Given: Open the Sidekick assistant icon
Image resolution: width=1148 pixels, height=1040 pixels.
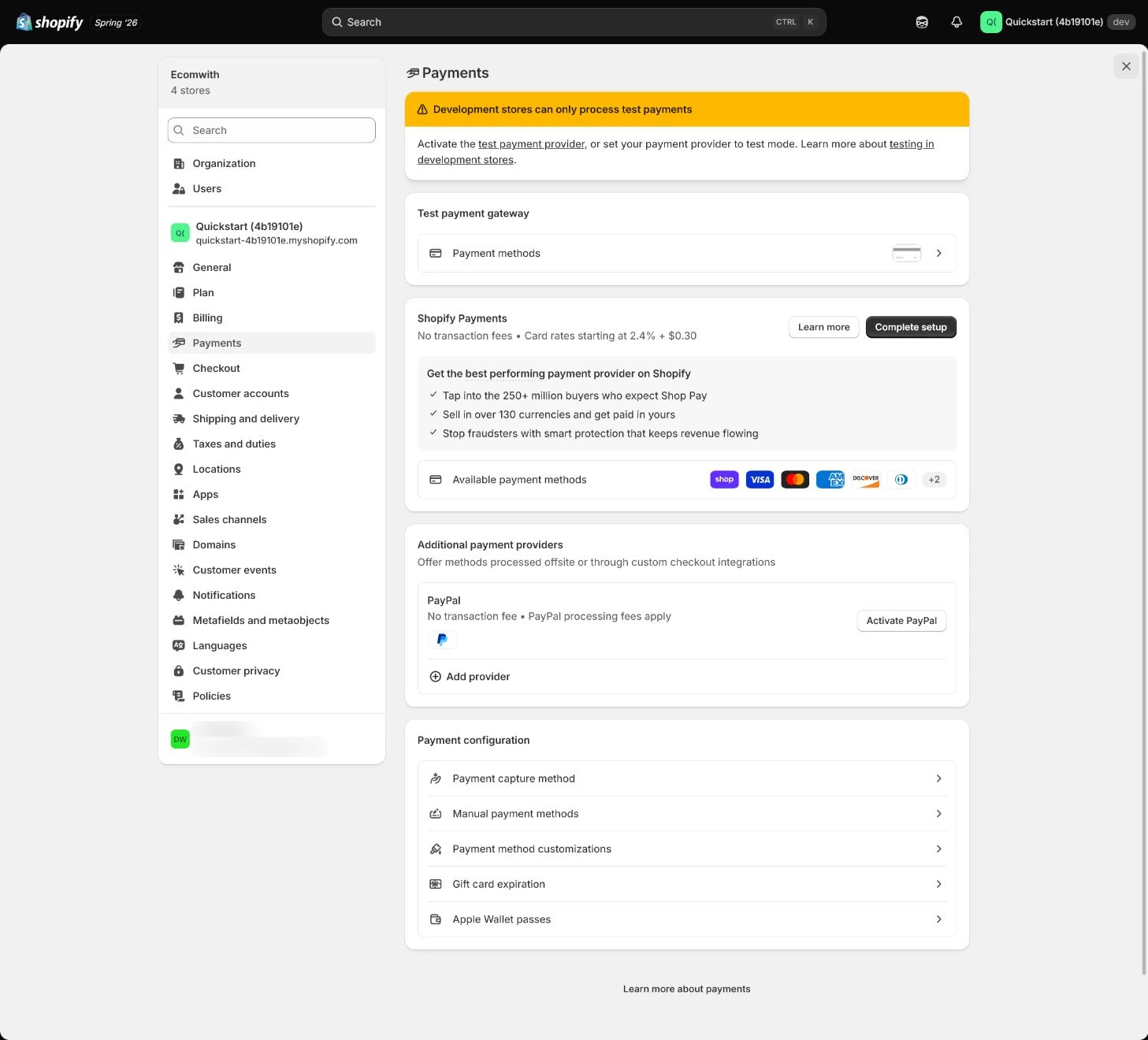Looking at the screenshot, I should (922, 22).
